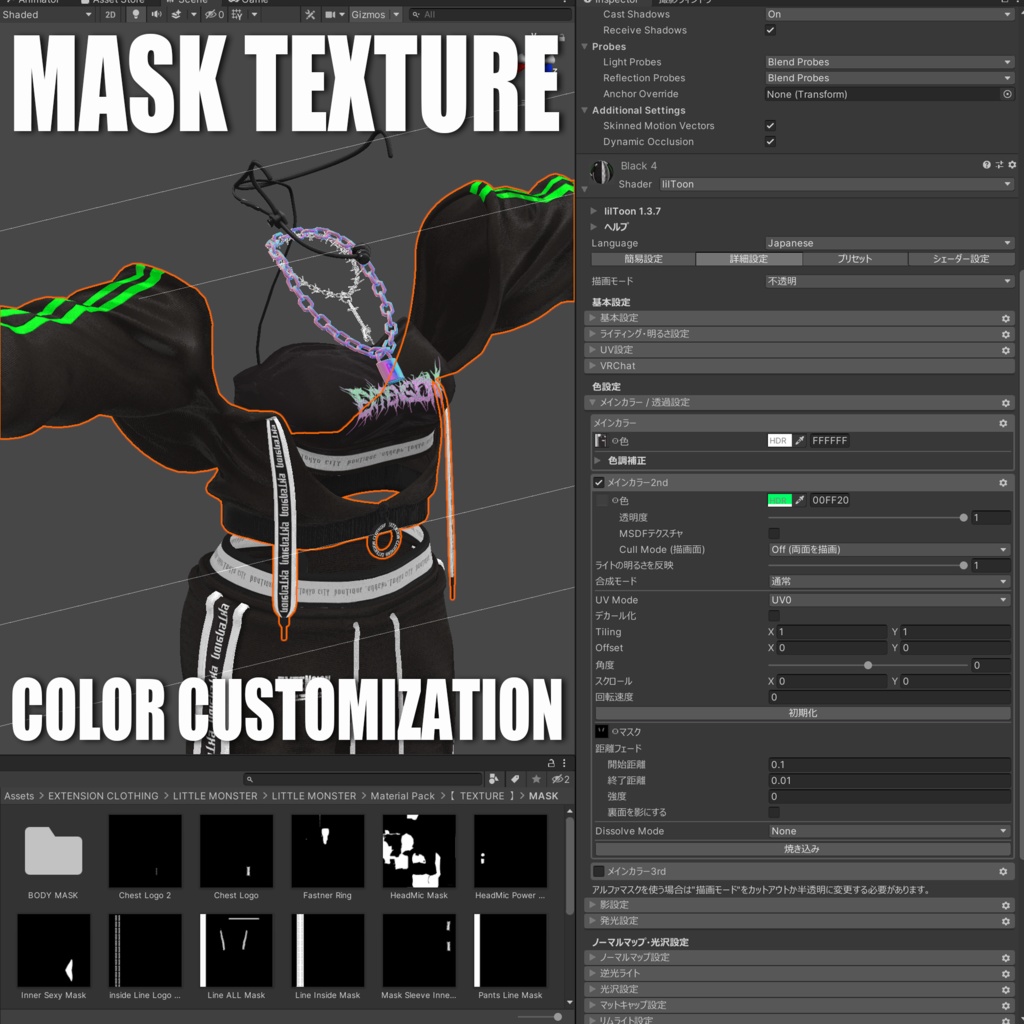Screen dimensions: 1024x1024
Task: Click 焼き込み bake button
Action: pyautogui.click(x=803, y=849)
